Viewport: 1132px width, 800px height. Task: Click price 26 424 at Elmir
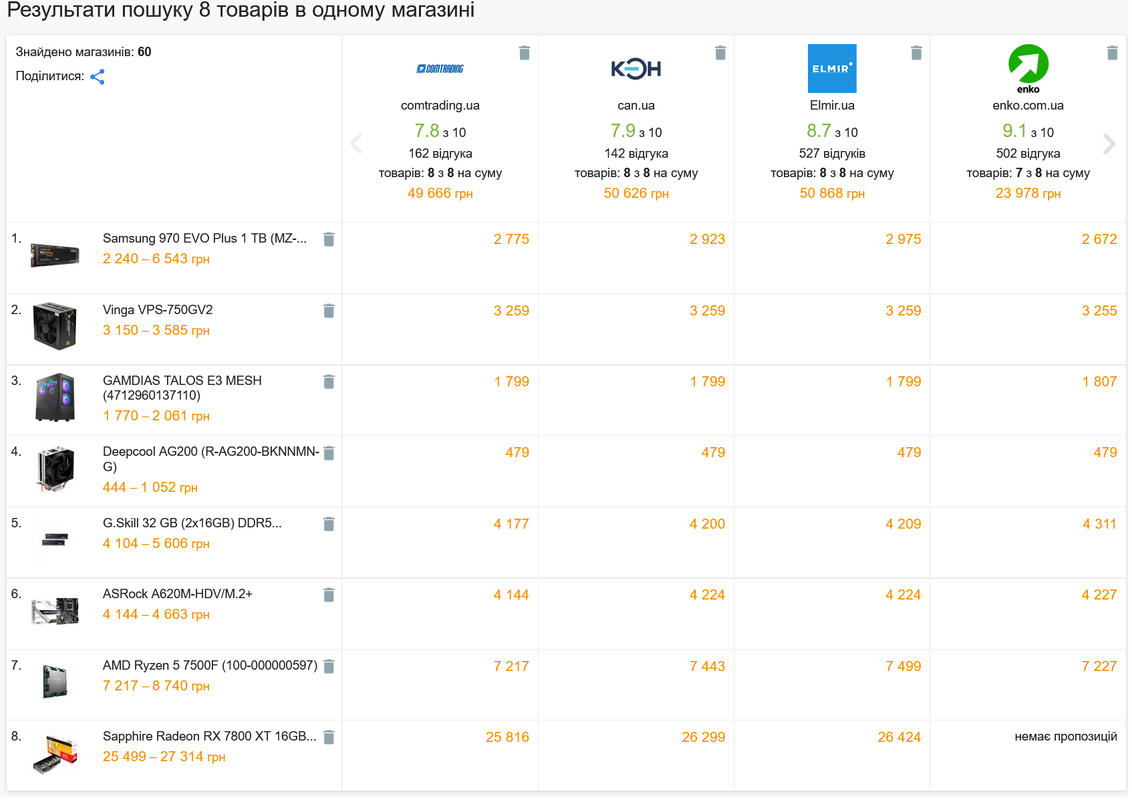pyautogui.click(x=900, y=737)
